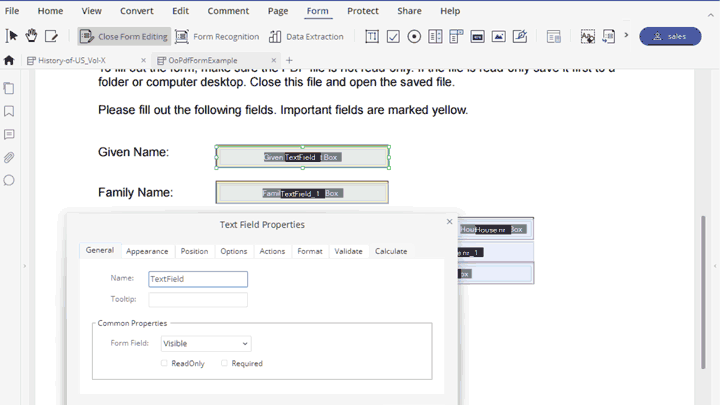Open the page thumbnails panel
This screenshot has height=405, width=720.
click(x=9, y=88)
